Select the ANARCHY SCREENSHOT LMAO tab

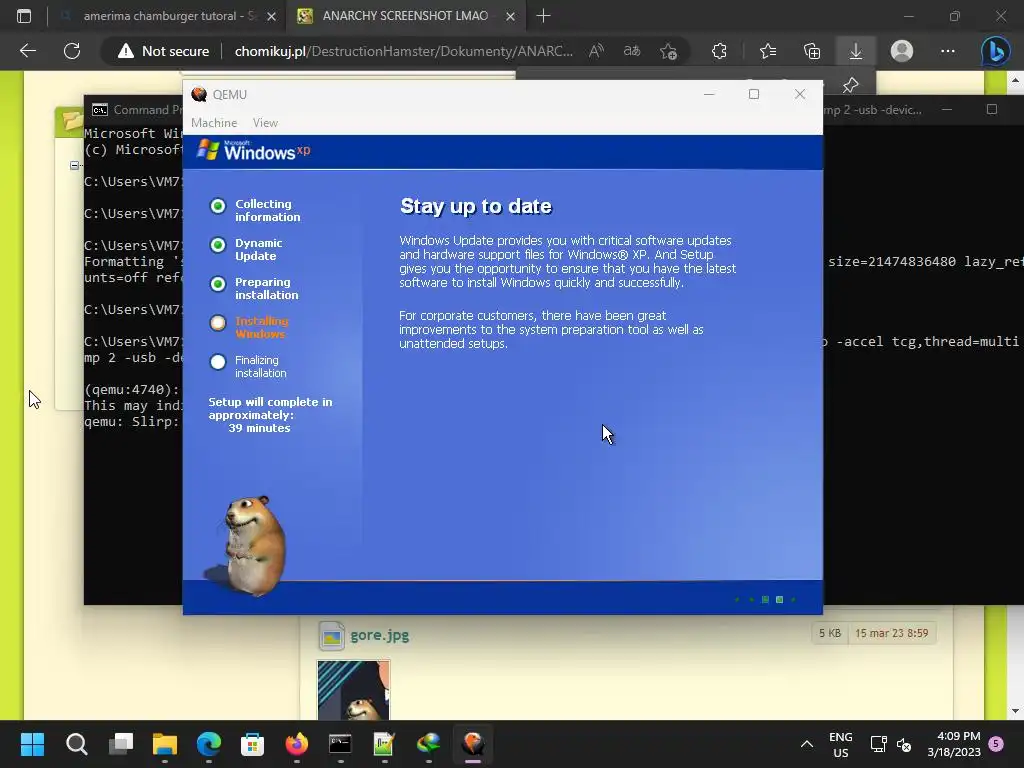[405, 16]
